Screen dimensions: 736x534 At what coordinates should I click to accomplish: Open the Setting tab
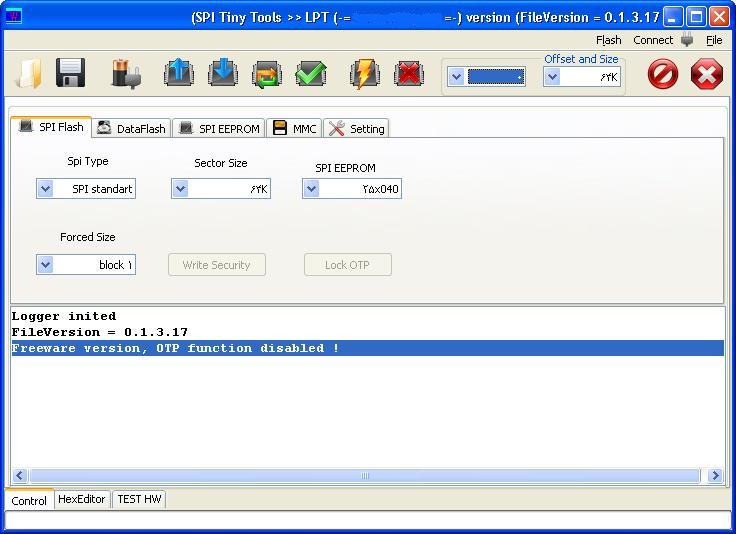click(x=356, y=128)
